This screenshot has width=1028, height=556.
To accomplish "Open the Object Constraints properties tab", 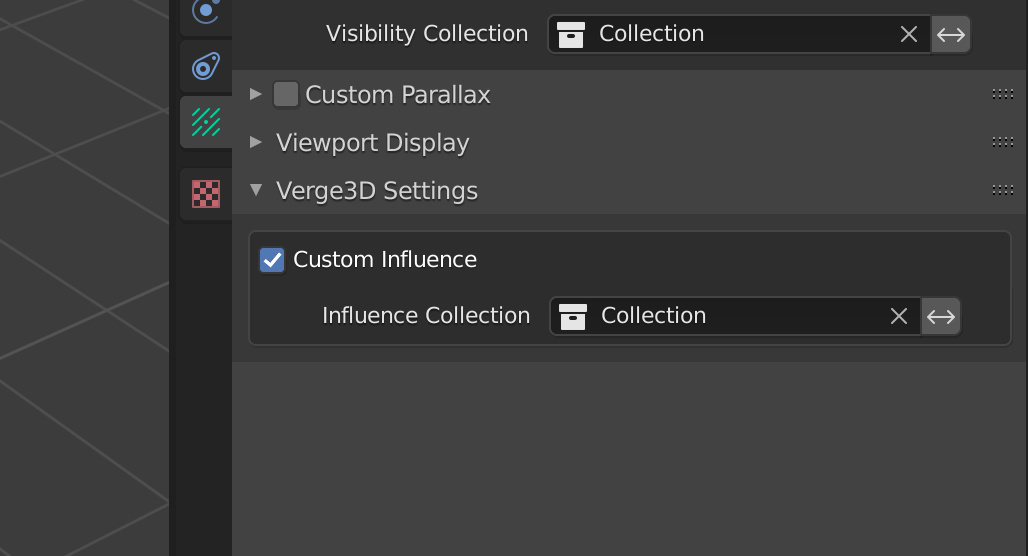I will (x=206, y=66).
